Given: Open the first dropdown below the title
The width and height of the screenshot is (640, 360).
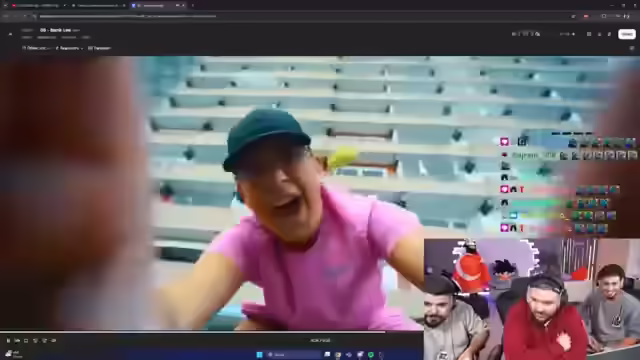Looking at the screenshot, I should (37, 48).
